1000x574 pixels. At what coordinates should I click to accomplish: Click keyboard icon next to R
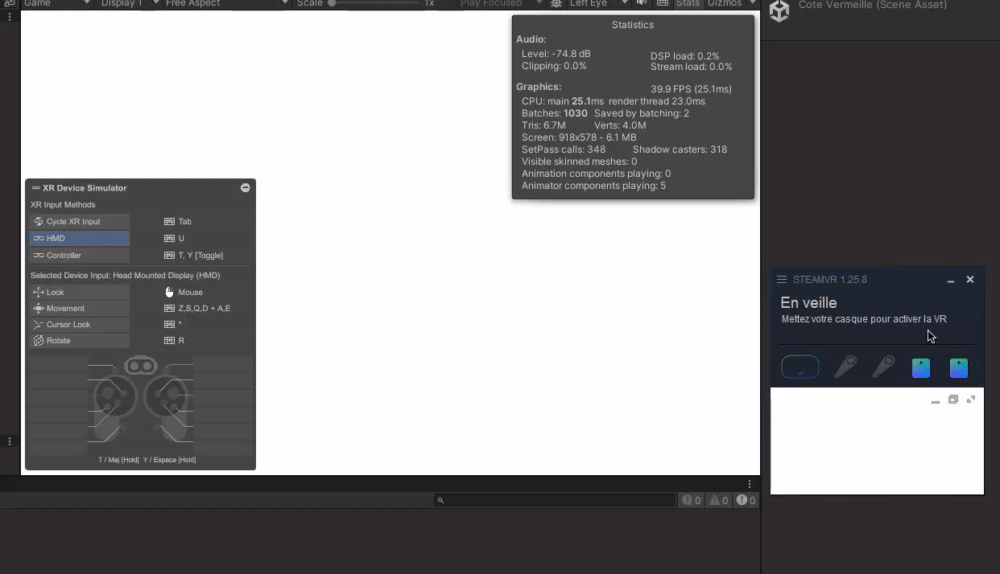pyautogui.click(x=169, y=341)
